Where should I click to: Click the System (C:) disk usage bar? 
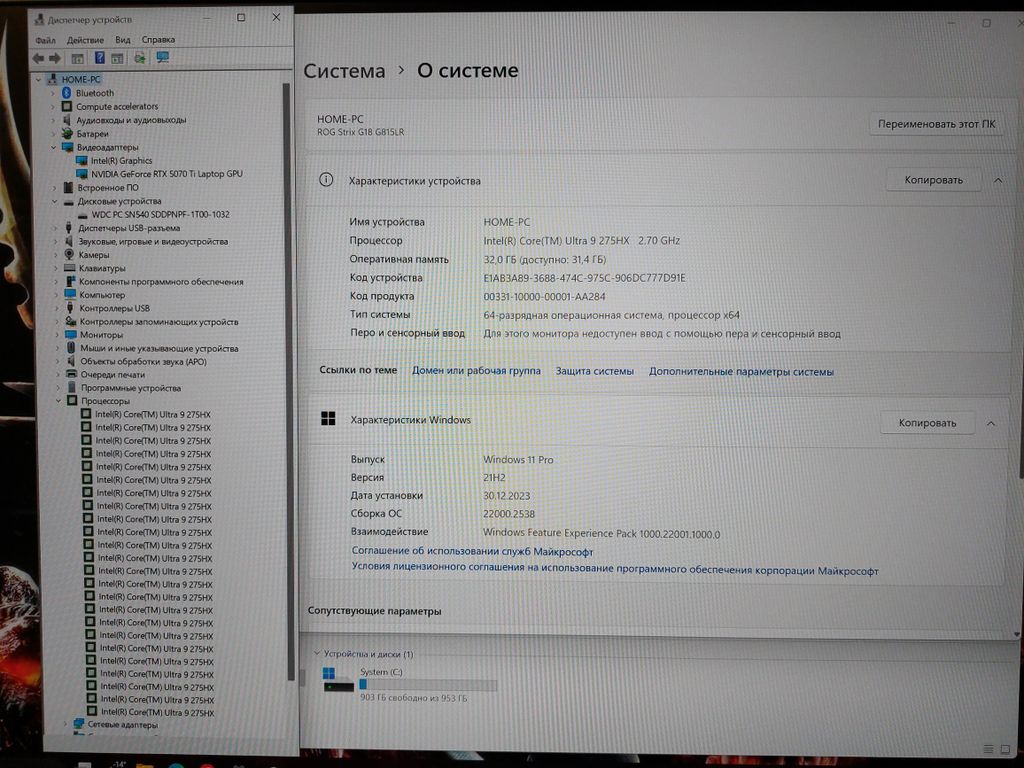pyautogui.click(x=427, y=685)
